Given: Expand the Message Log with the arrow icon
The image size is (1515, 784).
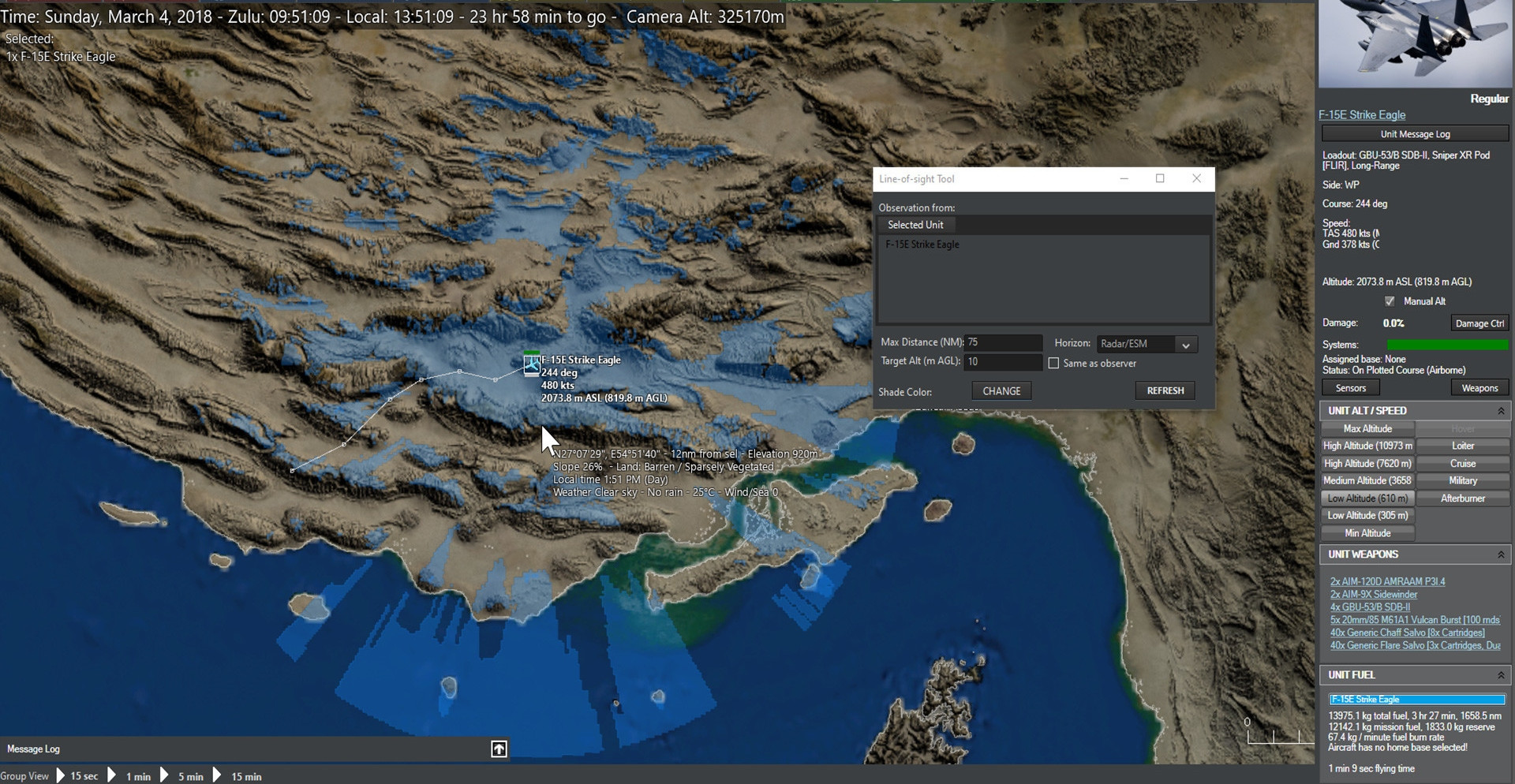Looking at the screenshot, I should [x=499, y=749].
